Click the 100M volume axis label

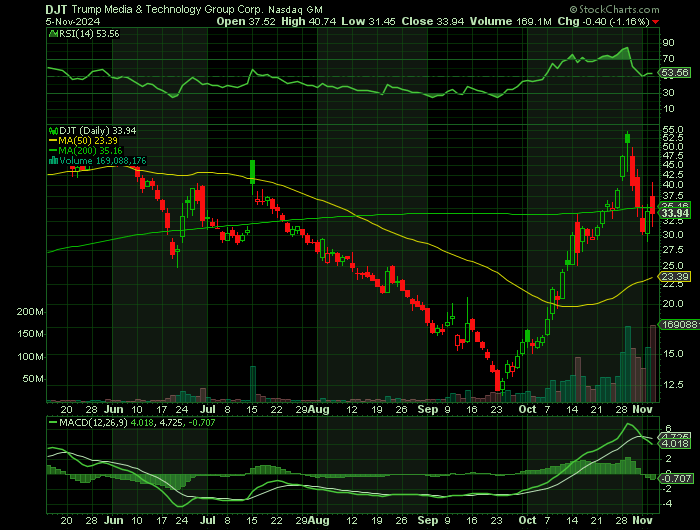[x=30, y=357]
